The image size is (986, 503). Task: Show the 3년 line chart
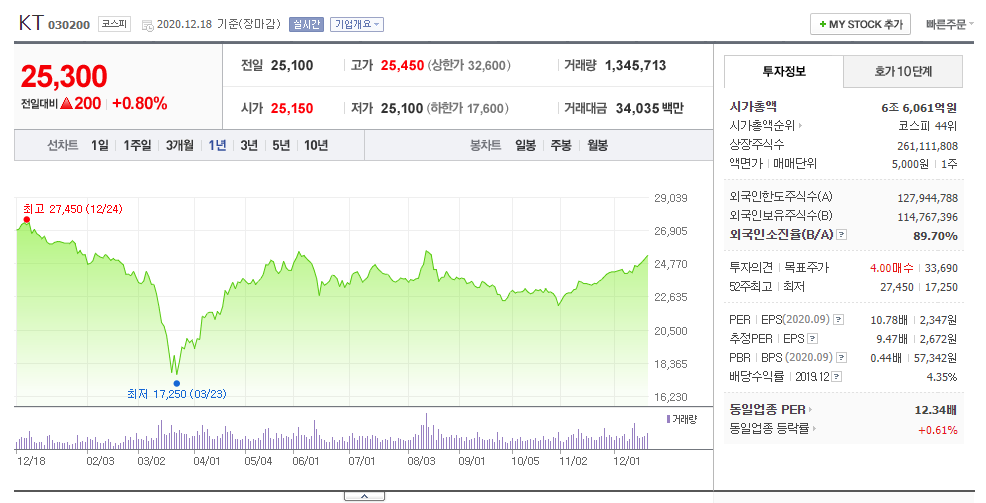pyautogui.click(x=249, y=145)
